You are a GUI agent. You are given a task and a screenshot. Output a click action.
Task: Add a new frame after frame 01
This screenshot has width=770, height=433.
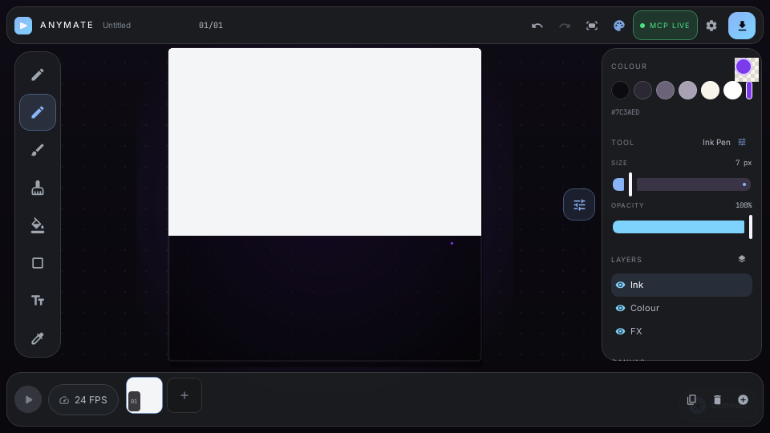point(184,395)
